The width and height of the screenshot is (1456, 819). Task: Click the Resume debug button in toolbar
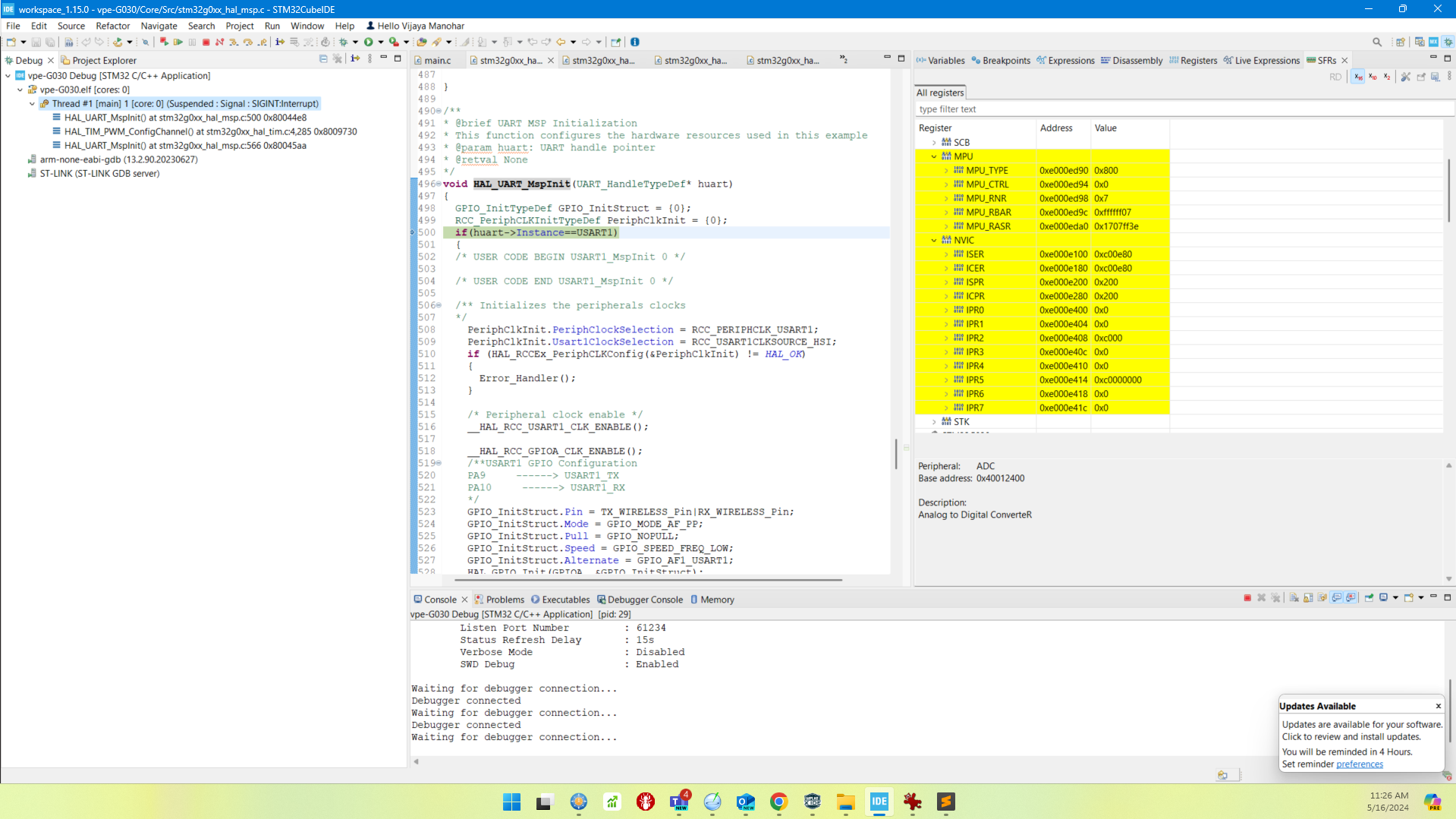point(178,43)
